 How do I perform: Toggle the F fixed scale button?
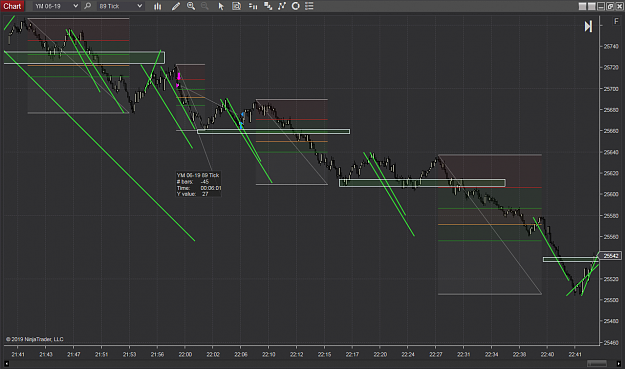(x=616, y=22)
